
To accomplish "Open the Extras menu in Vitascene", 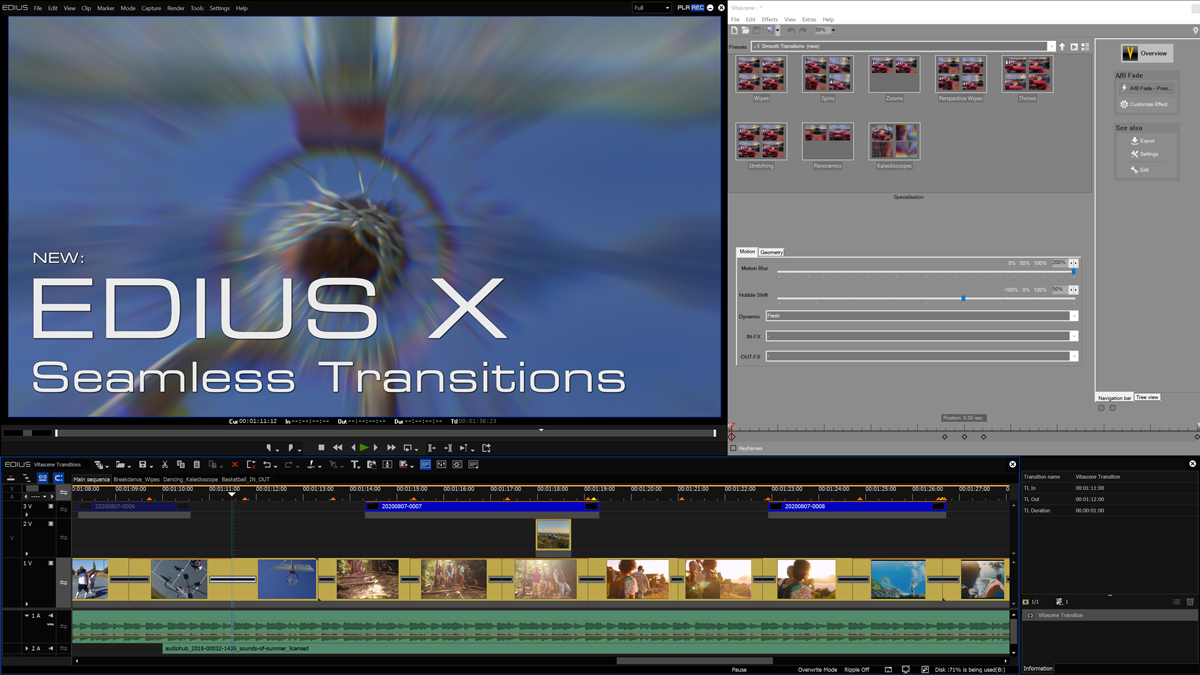I will click(809, 19).
